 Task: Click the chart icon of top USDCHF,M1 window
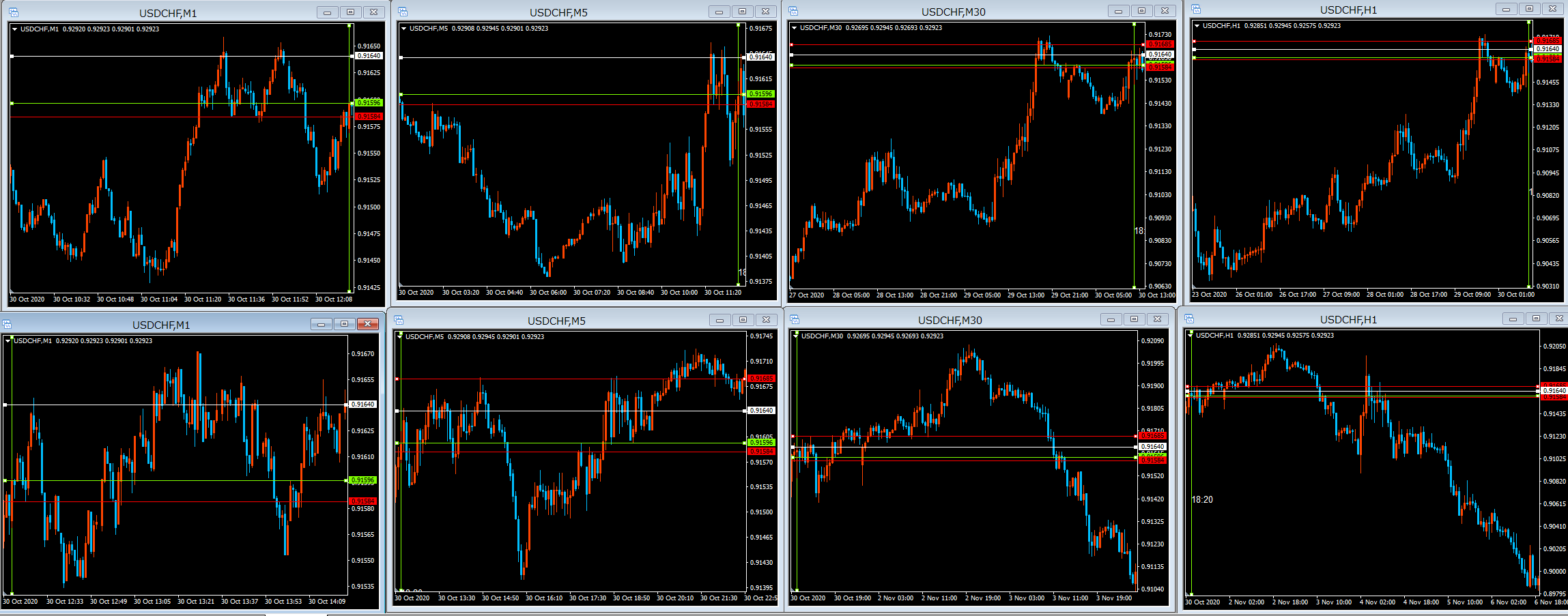coord(14,13)
